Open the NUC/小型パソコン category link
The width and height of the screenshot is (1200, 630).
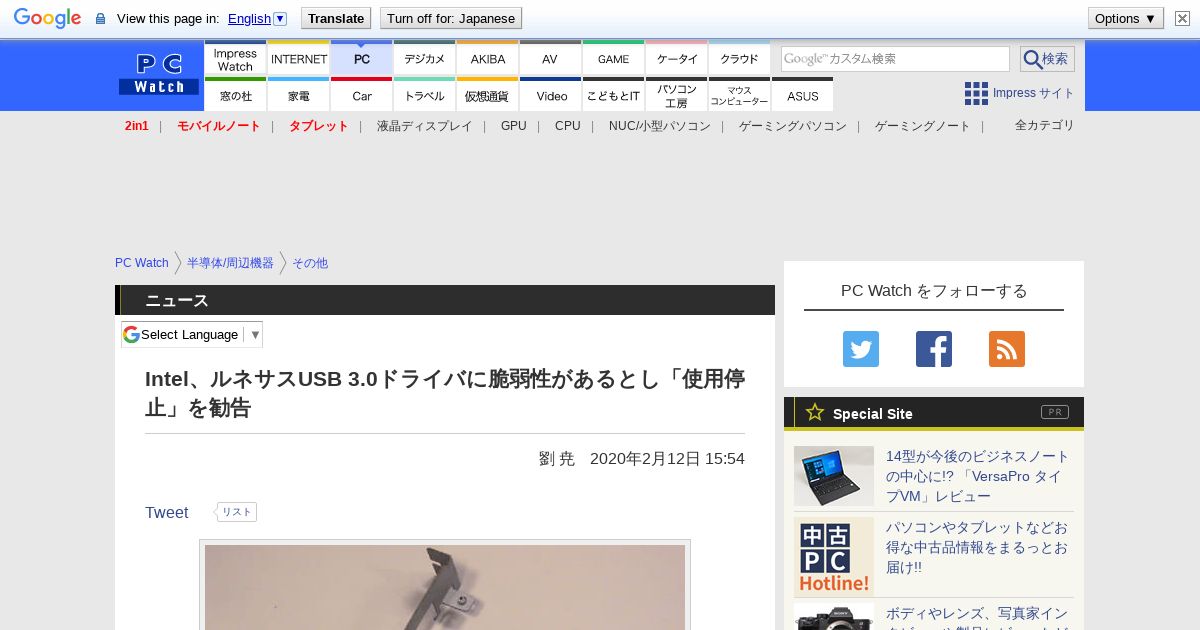659,126
